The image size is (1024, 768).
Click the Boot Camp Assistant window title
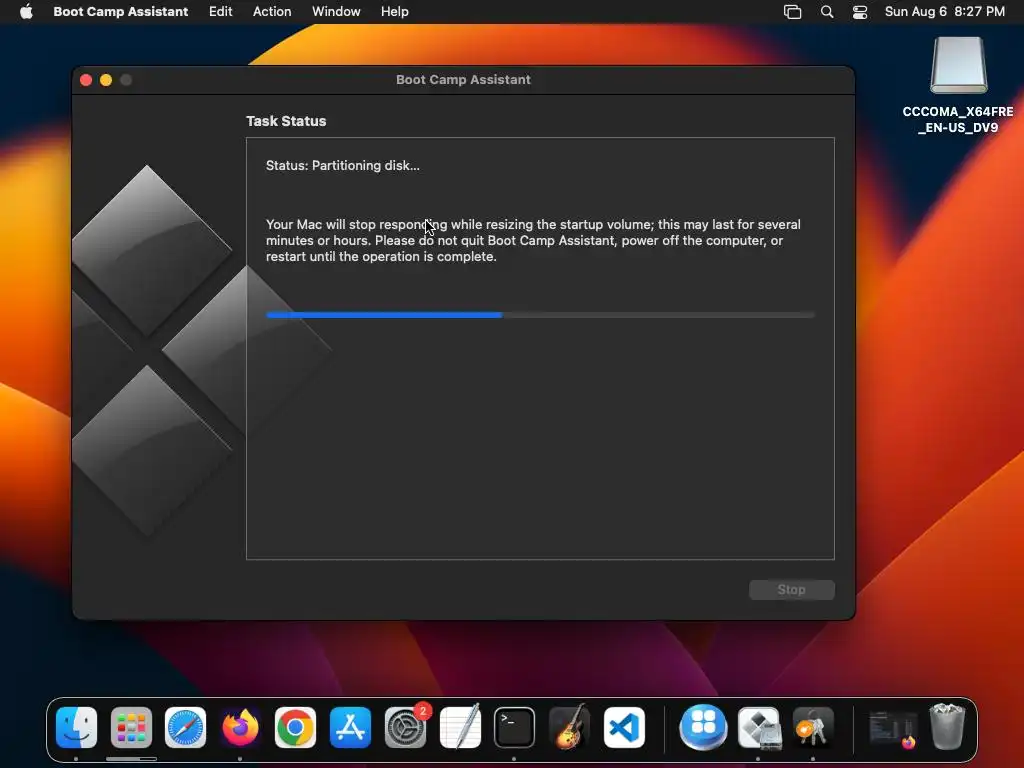pos(463,80)
